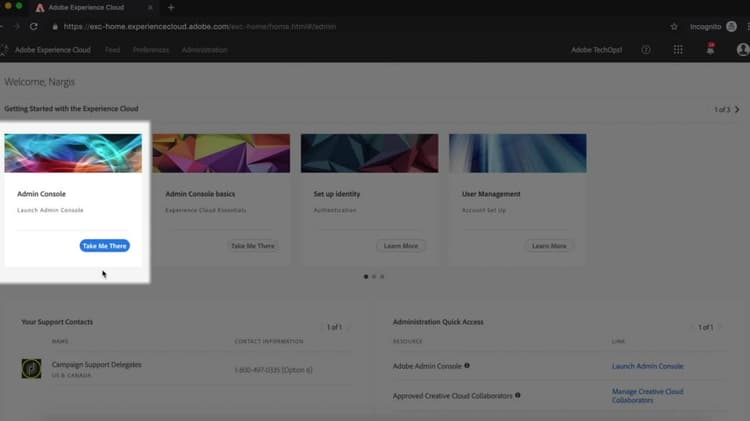Click the User Management card blue thumbnail
The image size is (750, 421).
[518, 153]
